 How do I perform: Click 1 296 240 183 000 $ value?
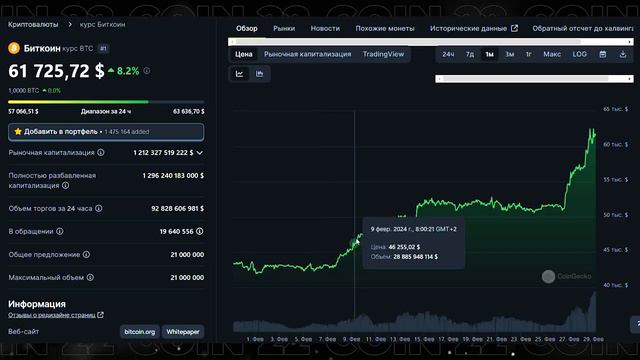(173, 176)
